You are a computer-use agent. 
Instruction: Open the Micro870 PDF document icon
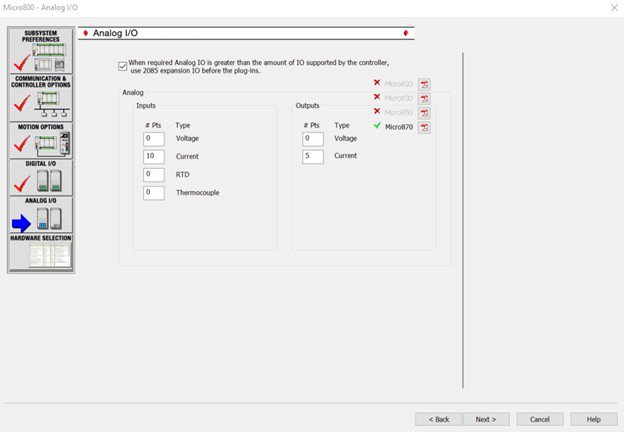click(x=424, y=127)
